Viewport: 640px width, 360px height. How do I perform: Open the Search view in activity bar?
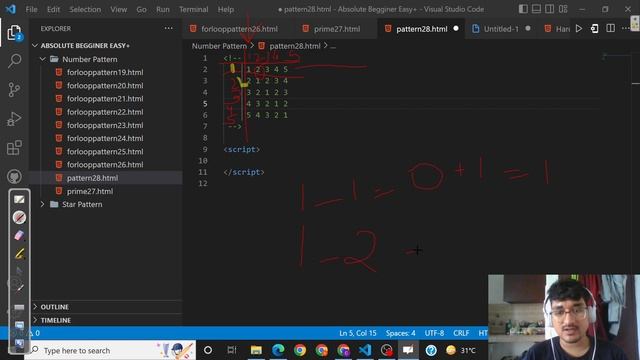click(x=14, y=61)
